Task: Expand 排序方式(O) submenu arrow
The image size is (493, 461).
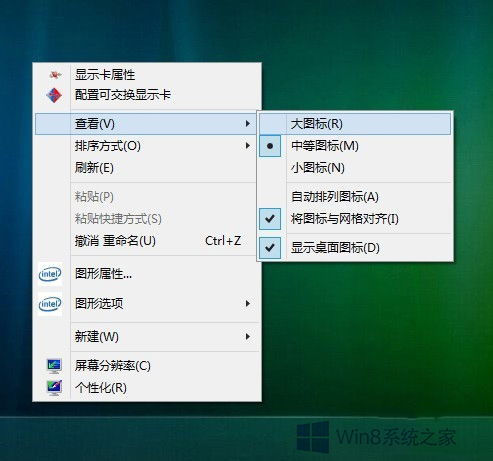Action: tap(248, 146)
